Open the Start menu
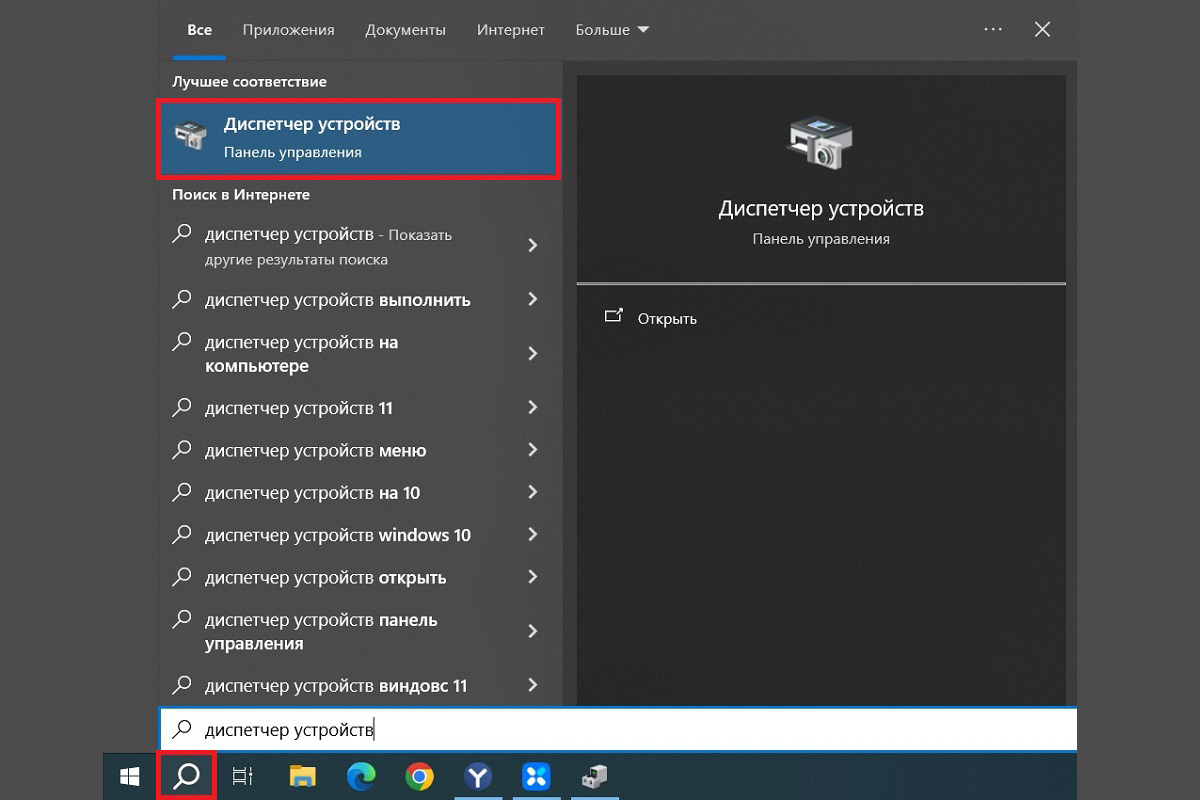This screenshot has height=800, width=1200. [128, 776]
